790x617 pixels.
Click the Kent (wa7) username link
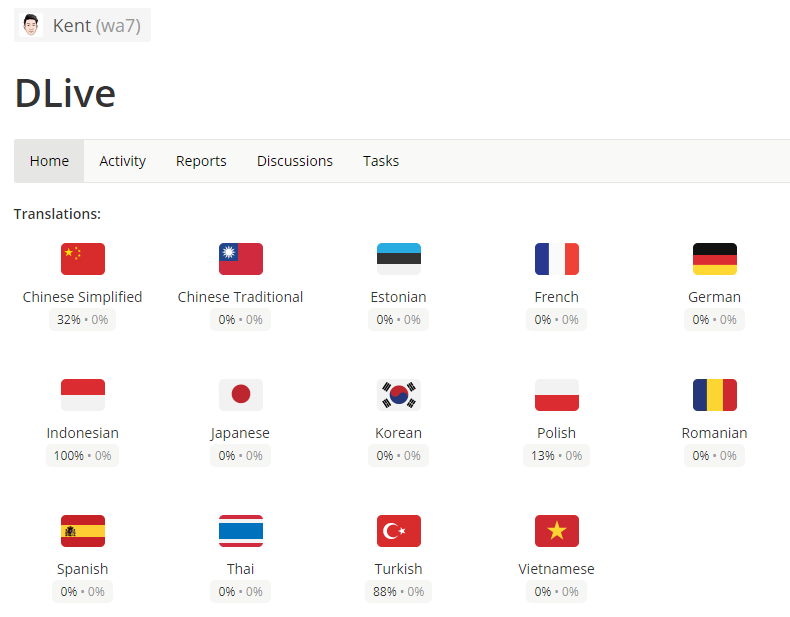pyautogui.click(x=97, y=25)
